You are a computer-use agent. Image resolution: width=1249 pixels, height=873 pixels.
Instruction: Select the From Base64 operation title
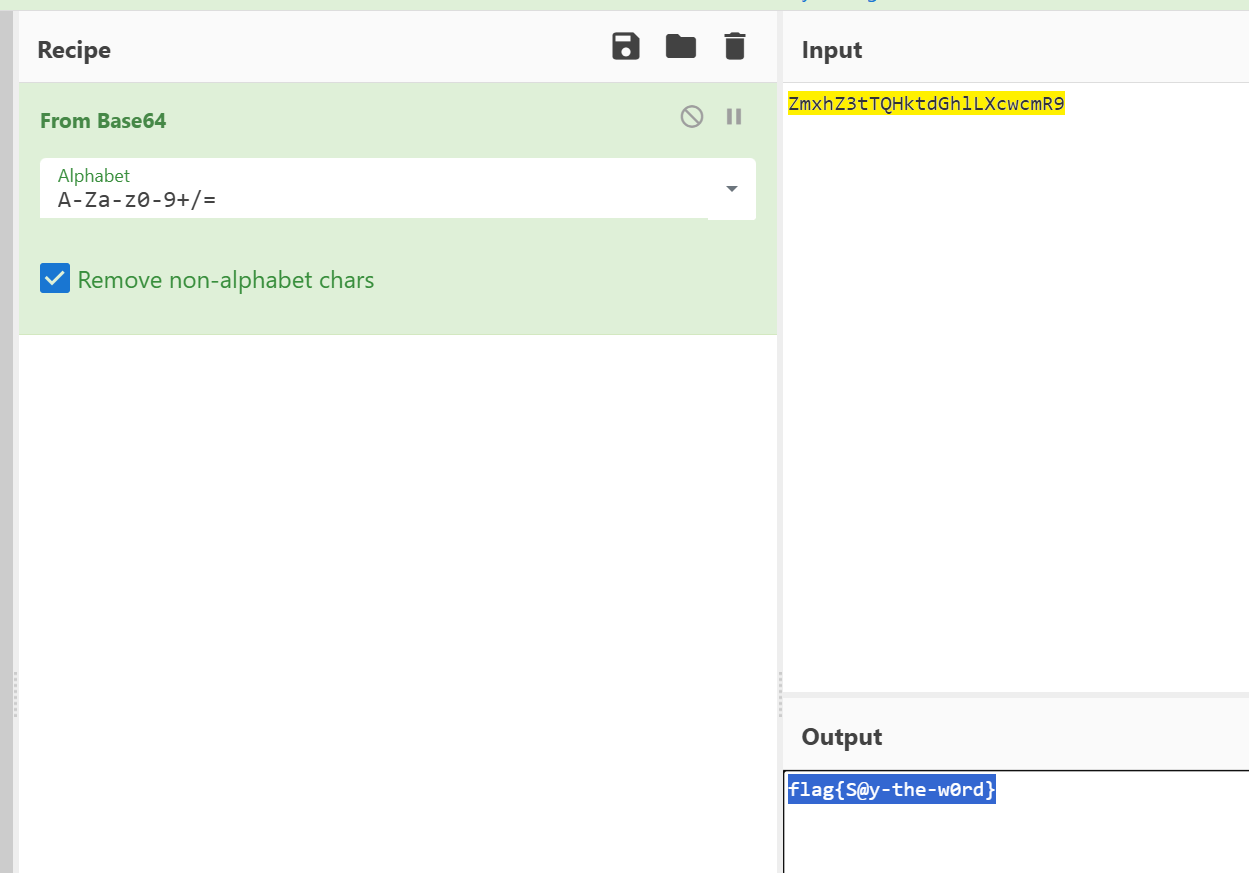[x=103, y=121]
